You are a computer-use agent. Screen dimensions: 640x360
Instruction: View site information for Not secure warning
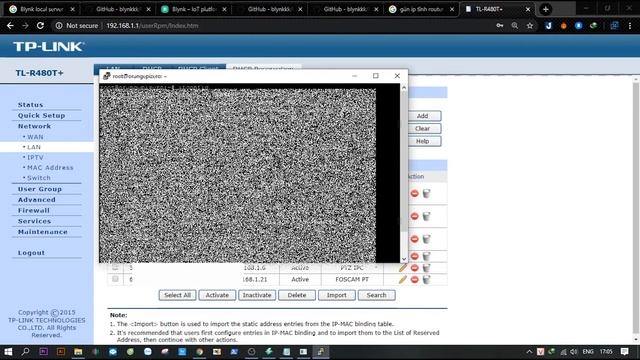(77, 25)
